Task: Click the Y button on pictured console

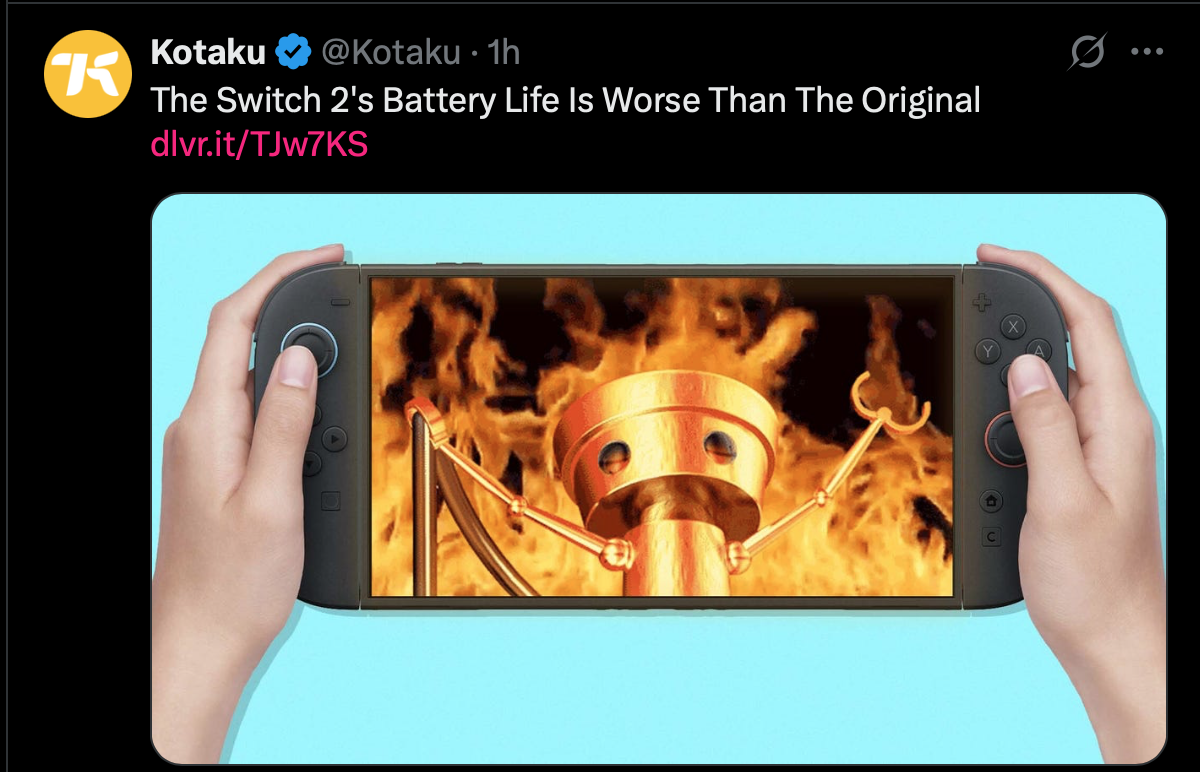Action: click(x=988, y=351)
